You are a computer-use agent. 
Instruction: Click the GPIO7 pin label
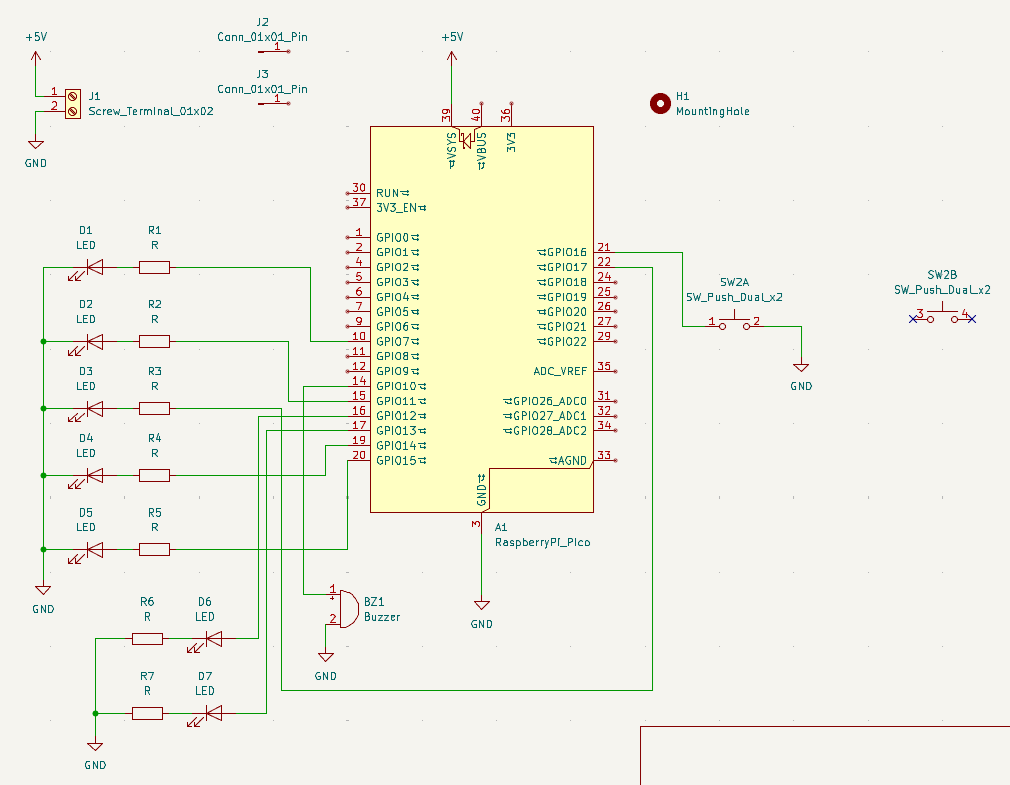coord(398,342)
